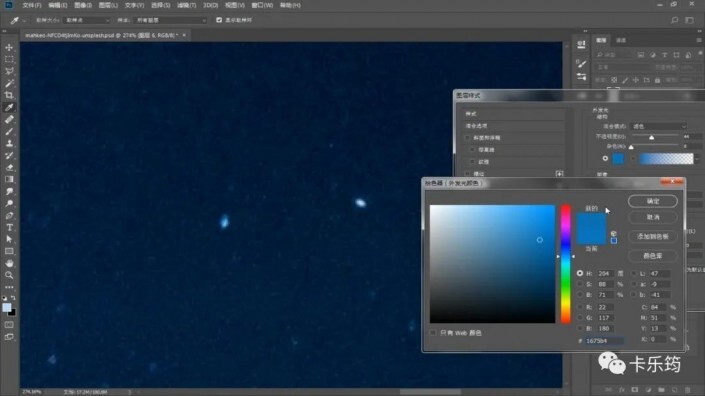Open workspace switcher icon at top right

(x=690, y=20)
